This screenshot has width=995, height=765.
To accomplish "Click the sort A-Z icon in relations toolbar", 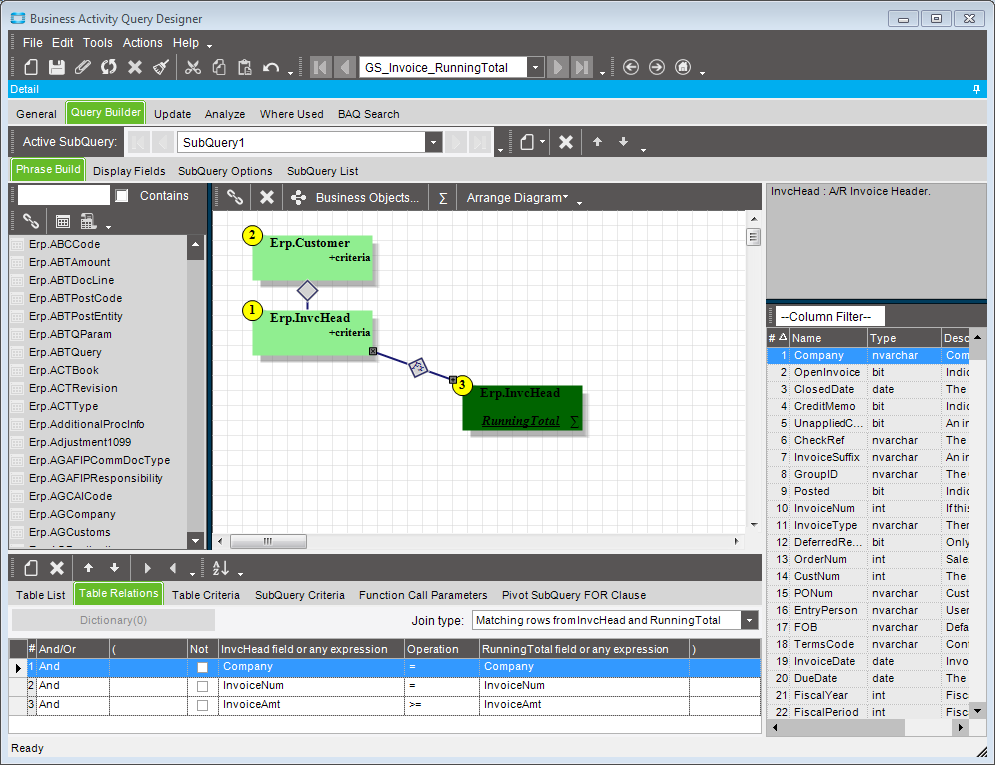I will click(221, 568).
